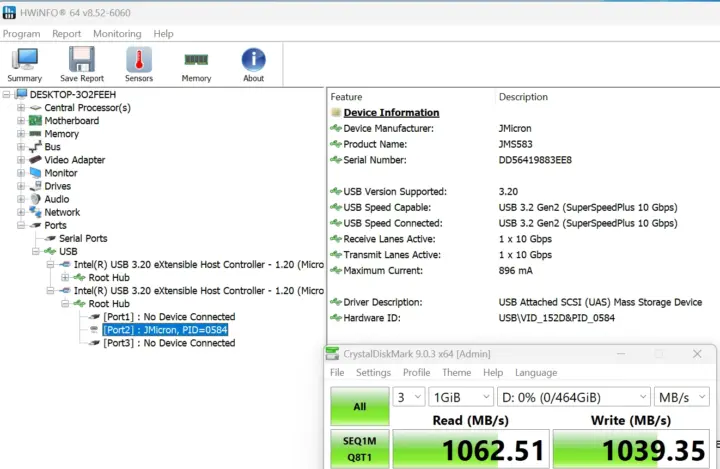Image resolution: width=720 pixels, height=469 pixels.
Task: Select the Video Adapter icon in the tree
Action: (35, 160)
